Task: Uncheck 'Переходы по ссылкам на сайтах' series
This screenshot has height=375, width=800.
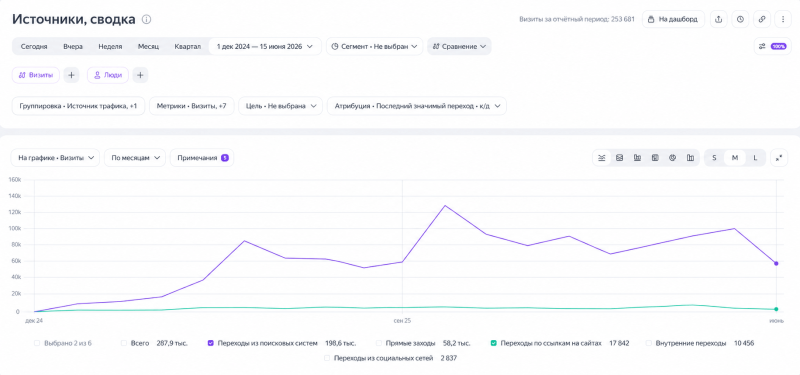Action: (x=493, y=343)
